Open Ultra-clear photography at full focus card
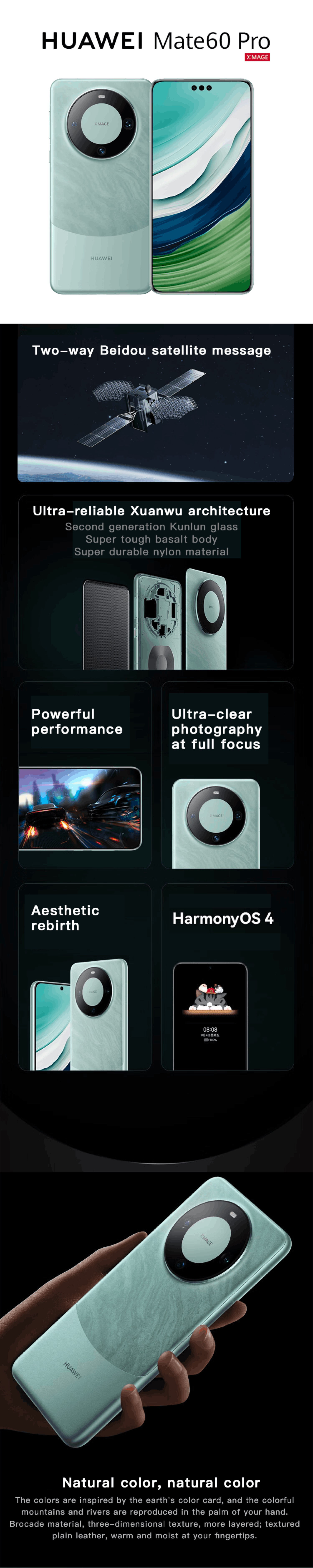The image size is (313, 1568). (227, 775)
